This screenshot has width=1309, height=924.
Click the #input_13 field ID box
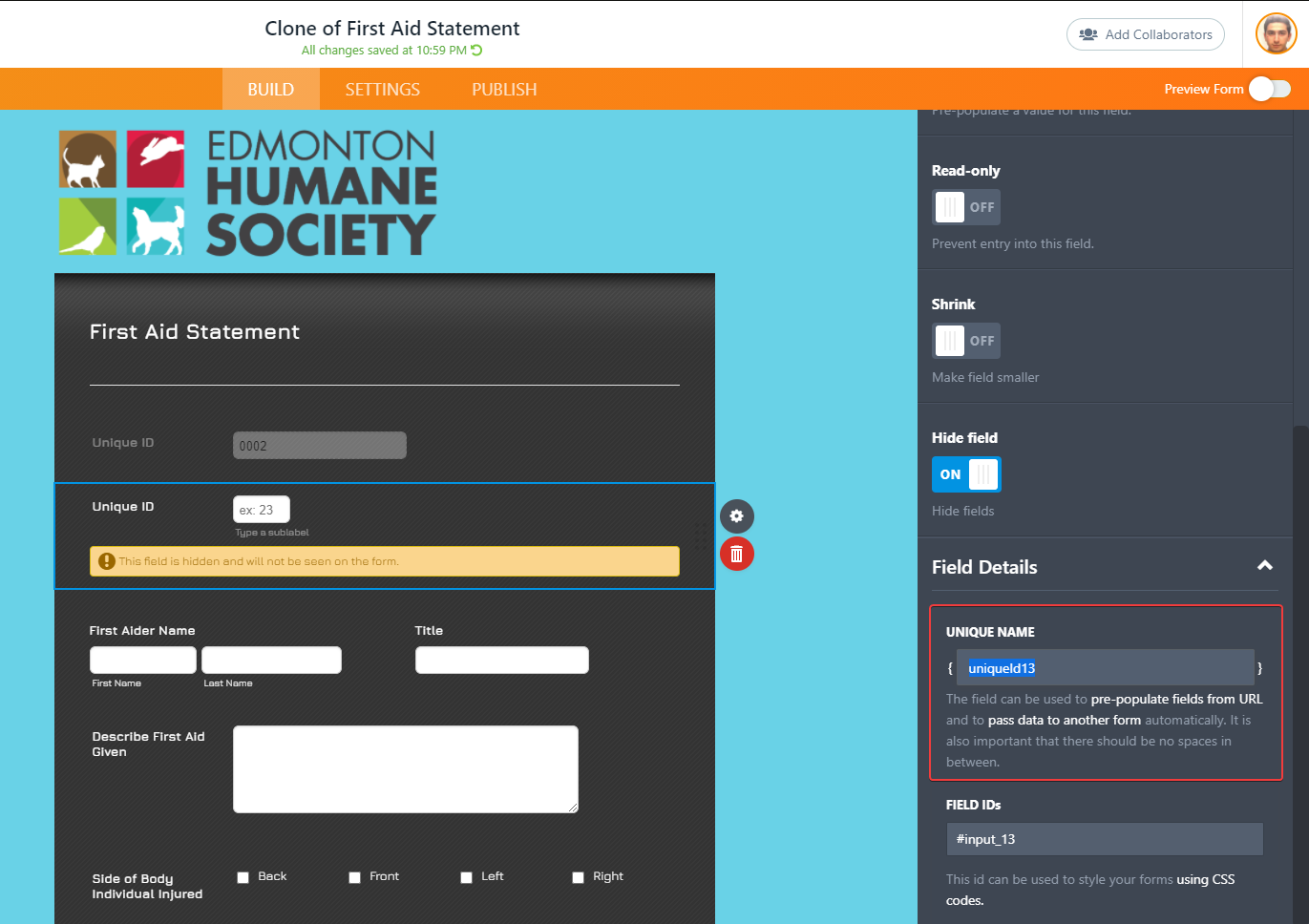[1105, 839]
